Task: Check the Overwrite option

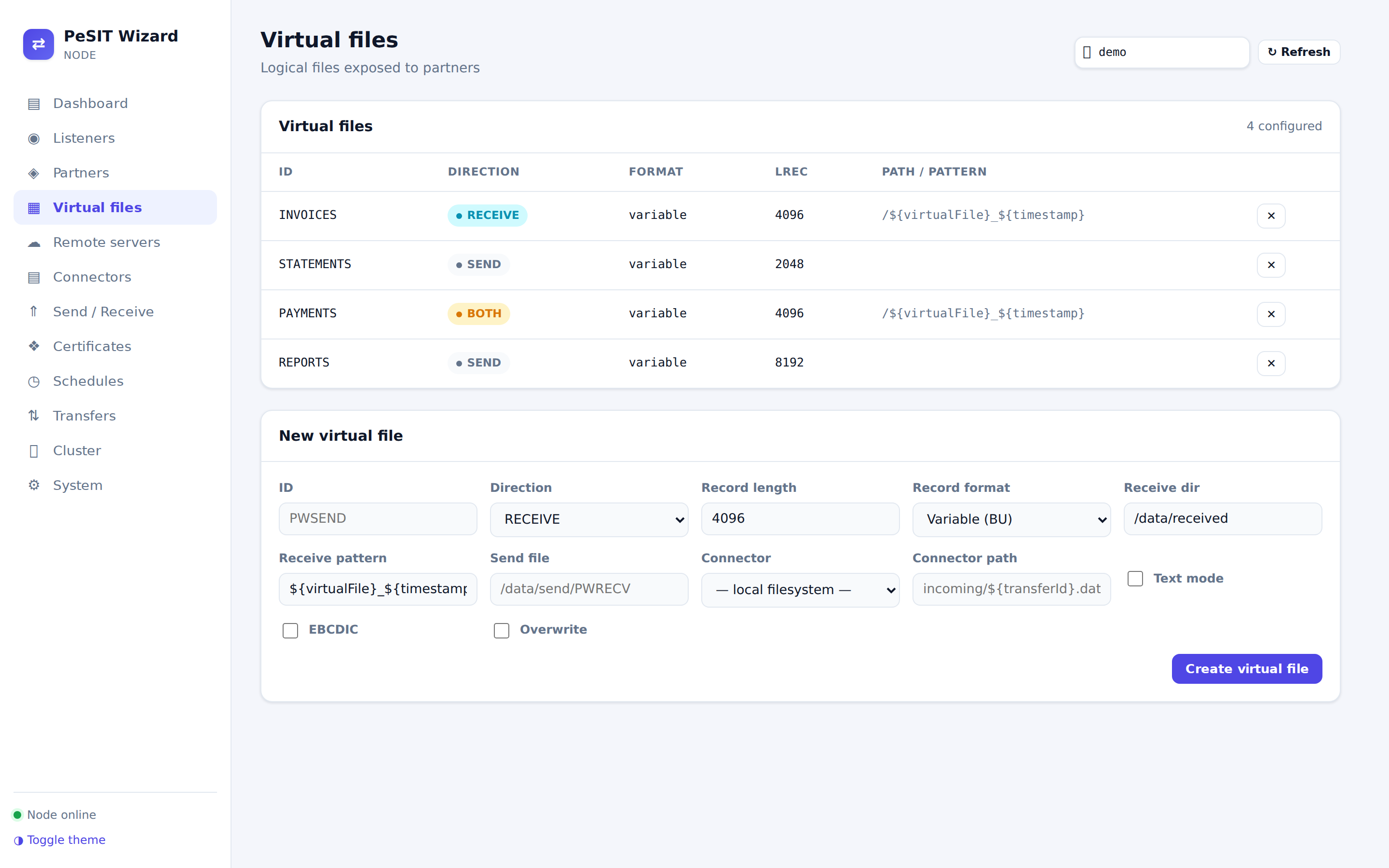Action: (502, 630)
